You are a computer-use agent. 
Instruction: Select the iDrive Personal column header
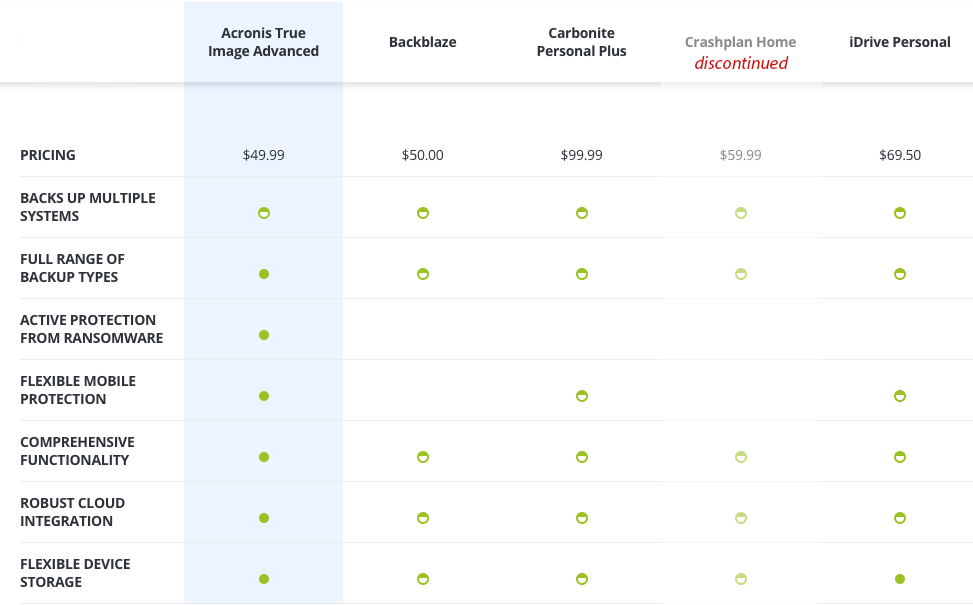tap(900, 42)
